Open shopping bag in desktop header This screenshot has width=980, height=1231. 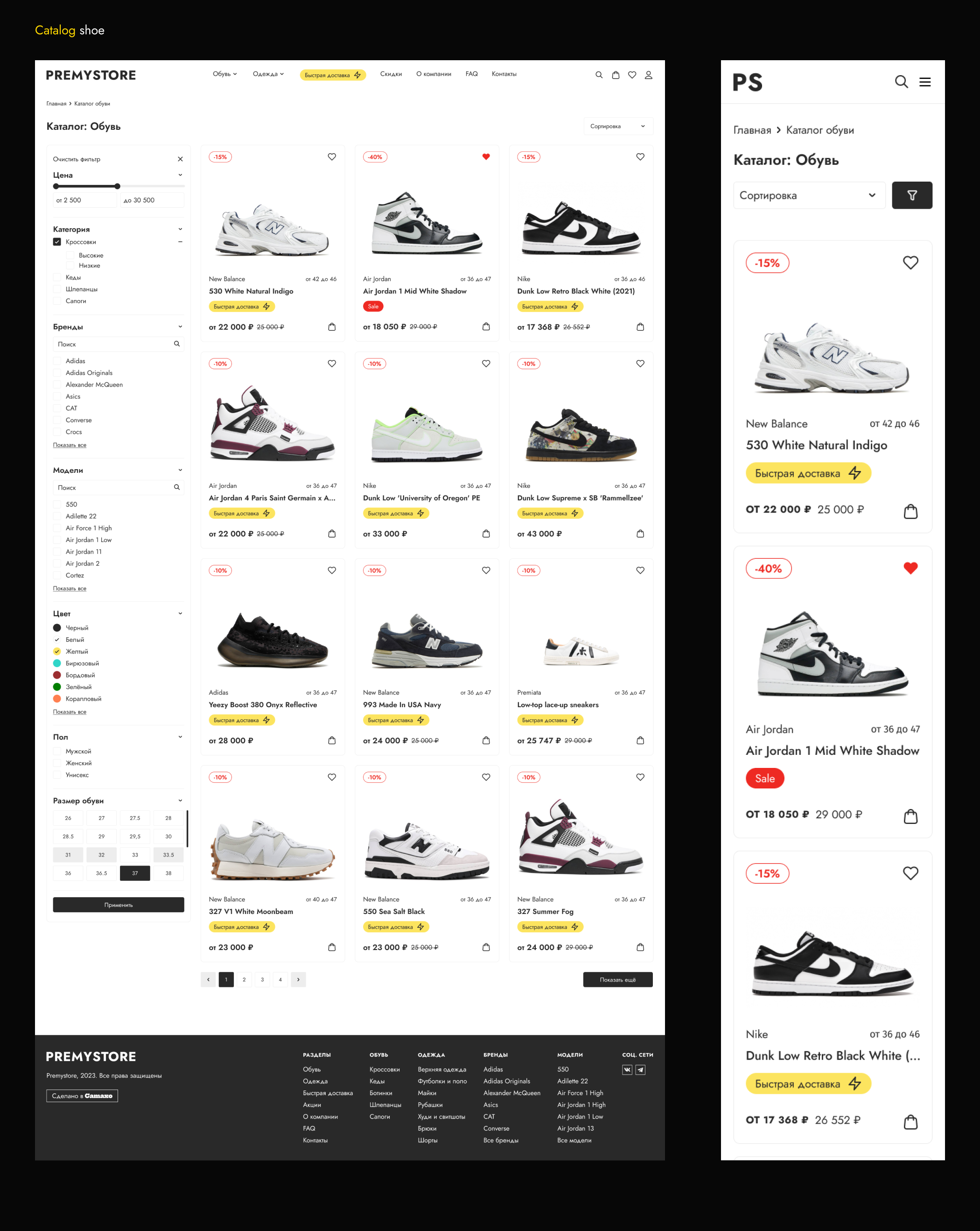tap(615, 75)
